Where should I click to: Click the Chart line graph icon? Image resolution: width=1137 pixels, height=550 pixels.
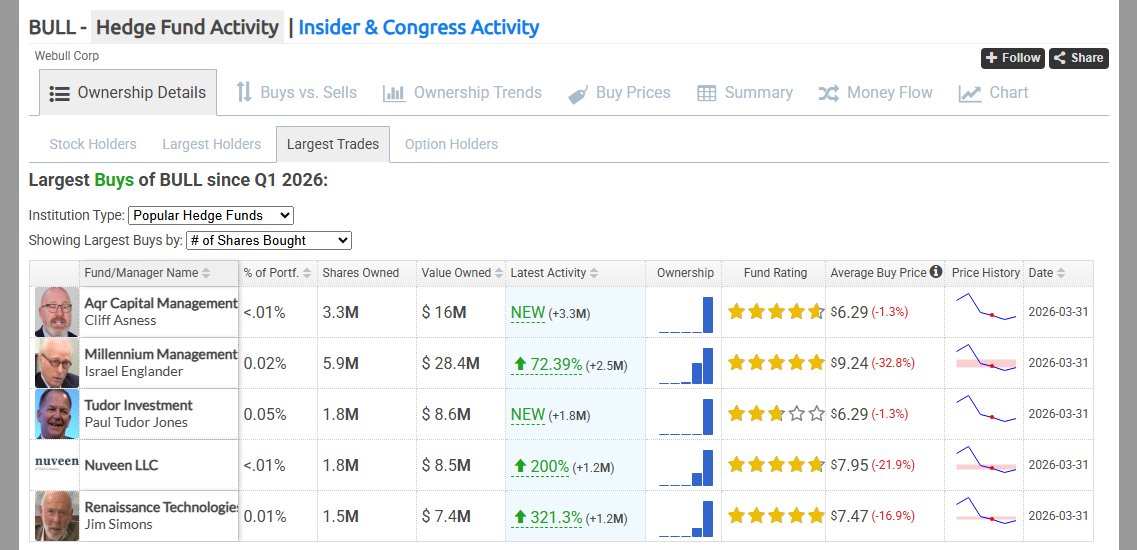[969, 94]
